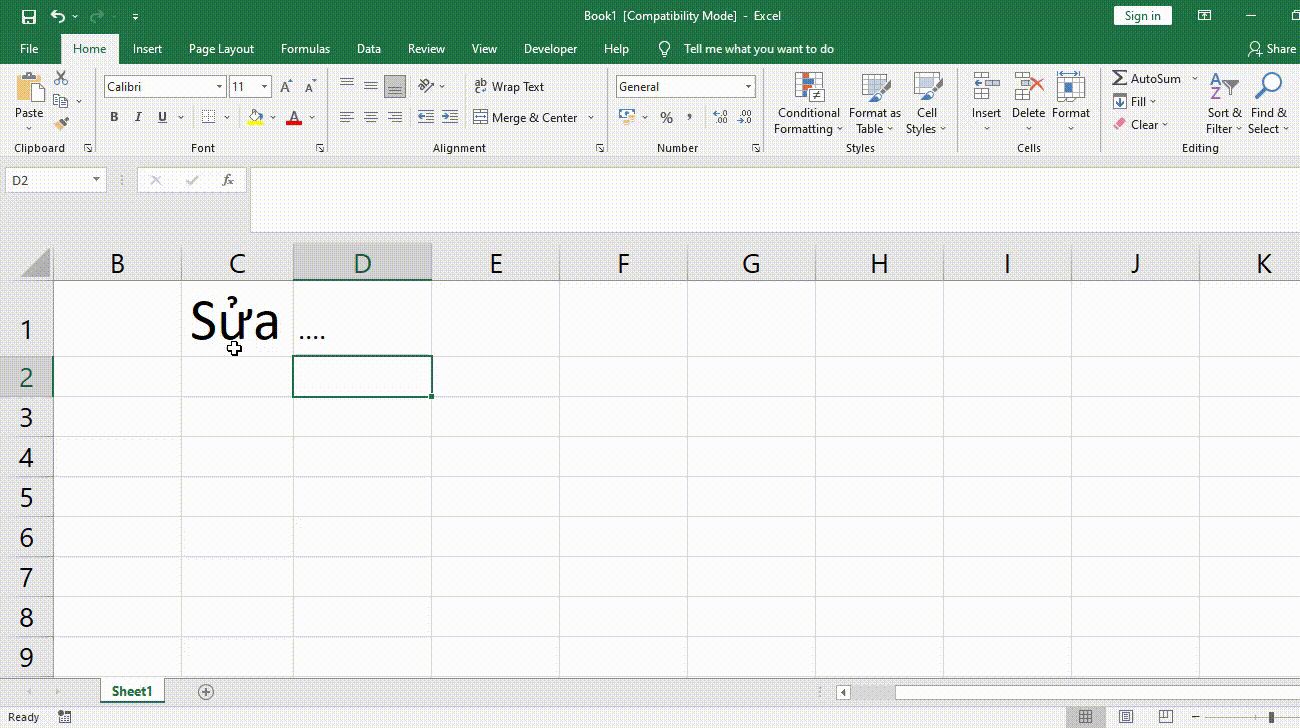Click the Sign in button
1300x728 pixels.
pyautogui.click(x=1143, y=16)
